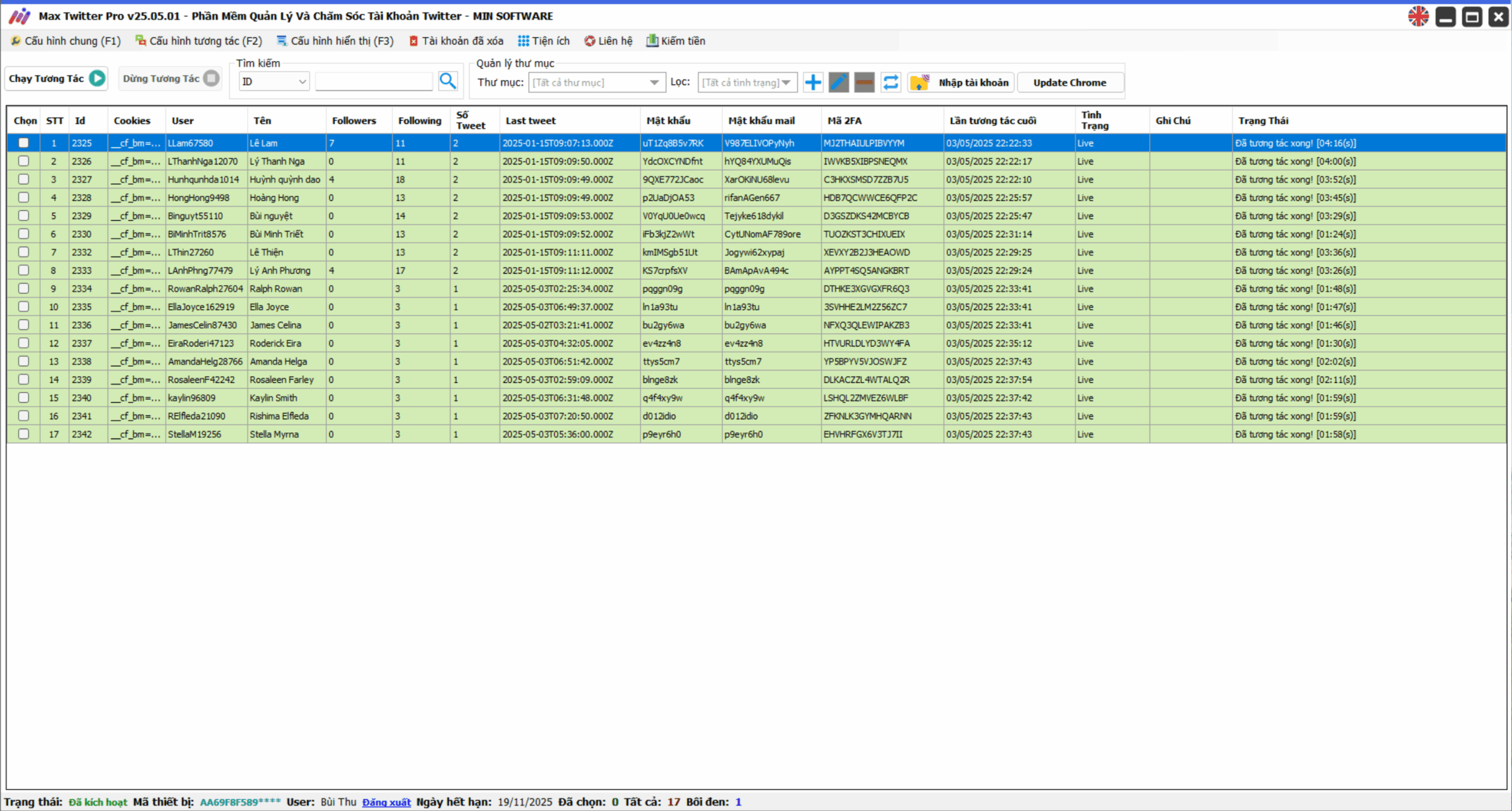
Task: Open the Kiếm tiền menu
Action: (676, 41)
